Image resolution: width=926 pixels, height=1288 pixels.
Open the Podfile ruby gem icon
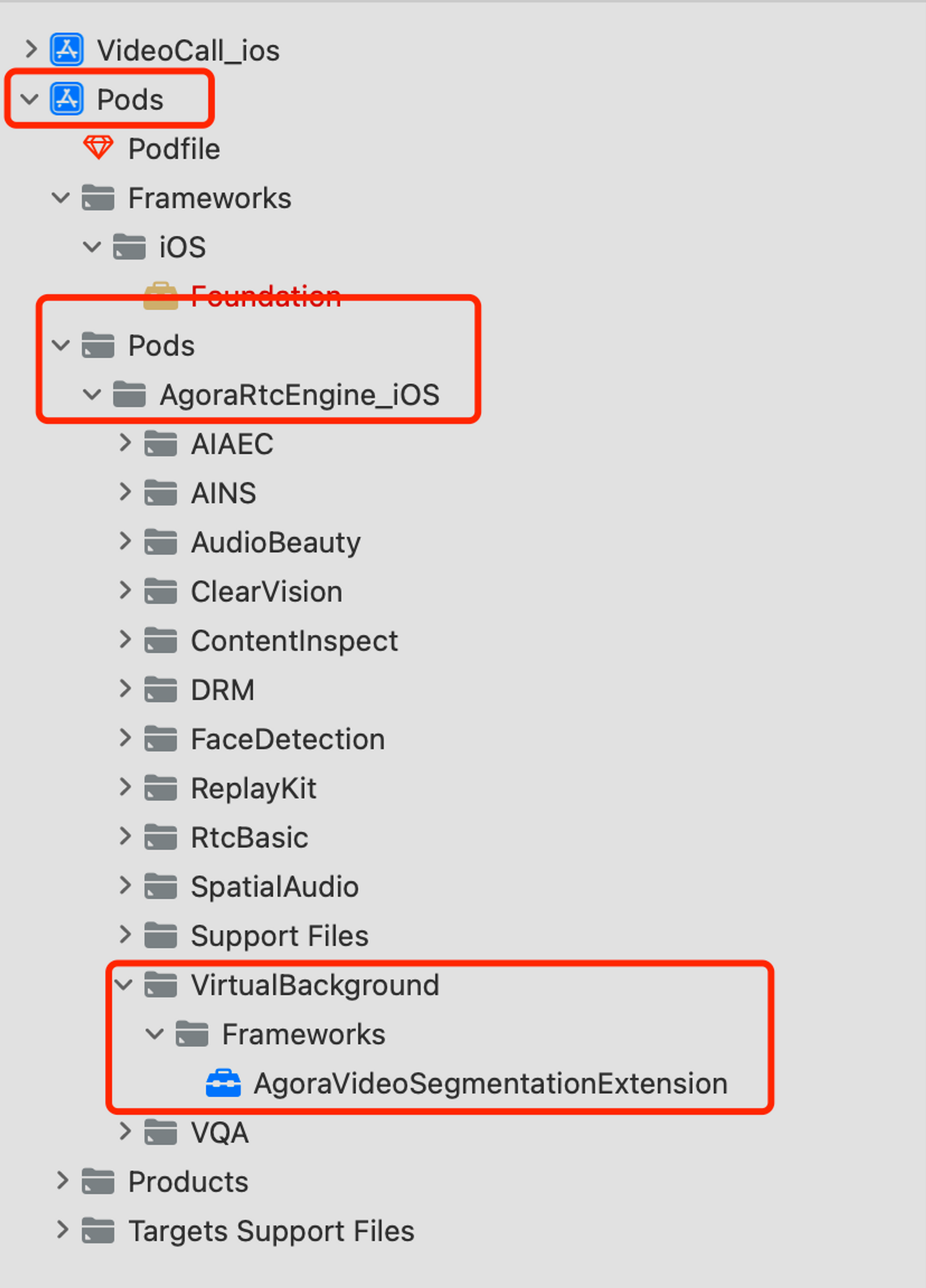[98, 148]
